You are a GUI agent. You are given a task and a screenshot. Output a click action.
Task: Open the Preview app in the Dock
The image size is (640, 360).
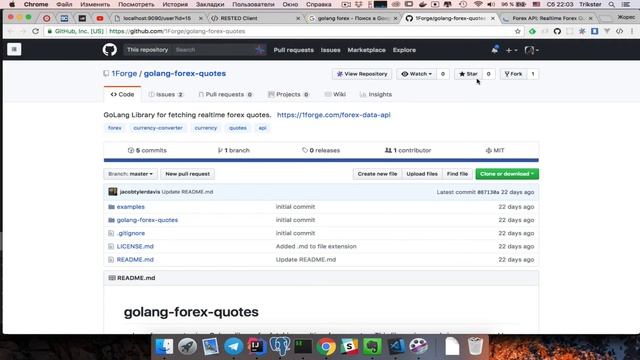[211, 347]
